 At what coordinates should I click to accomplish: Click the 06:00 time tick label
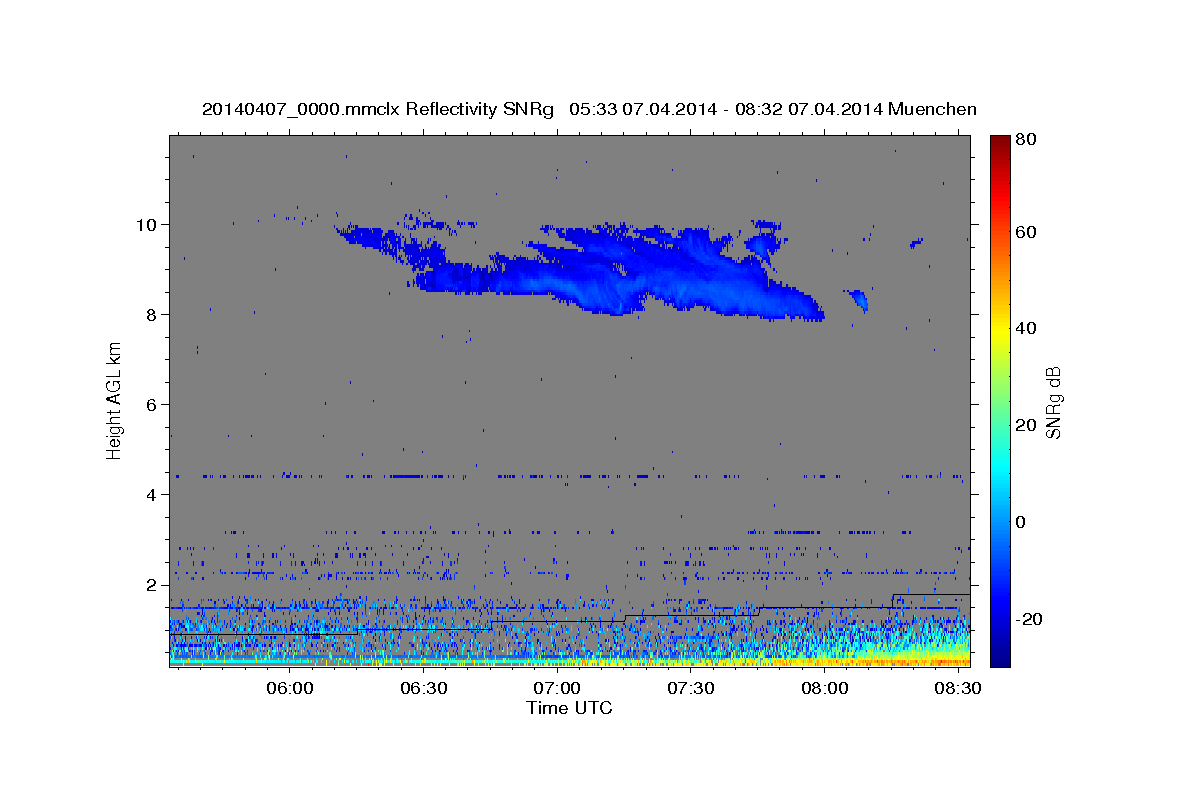[290, 689]
